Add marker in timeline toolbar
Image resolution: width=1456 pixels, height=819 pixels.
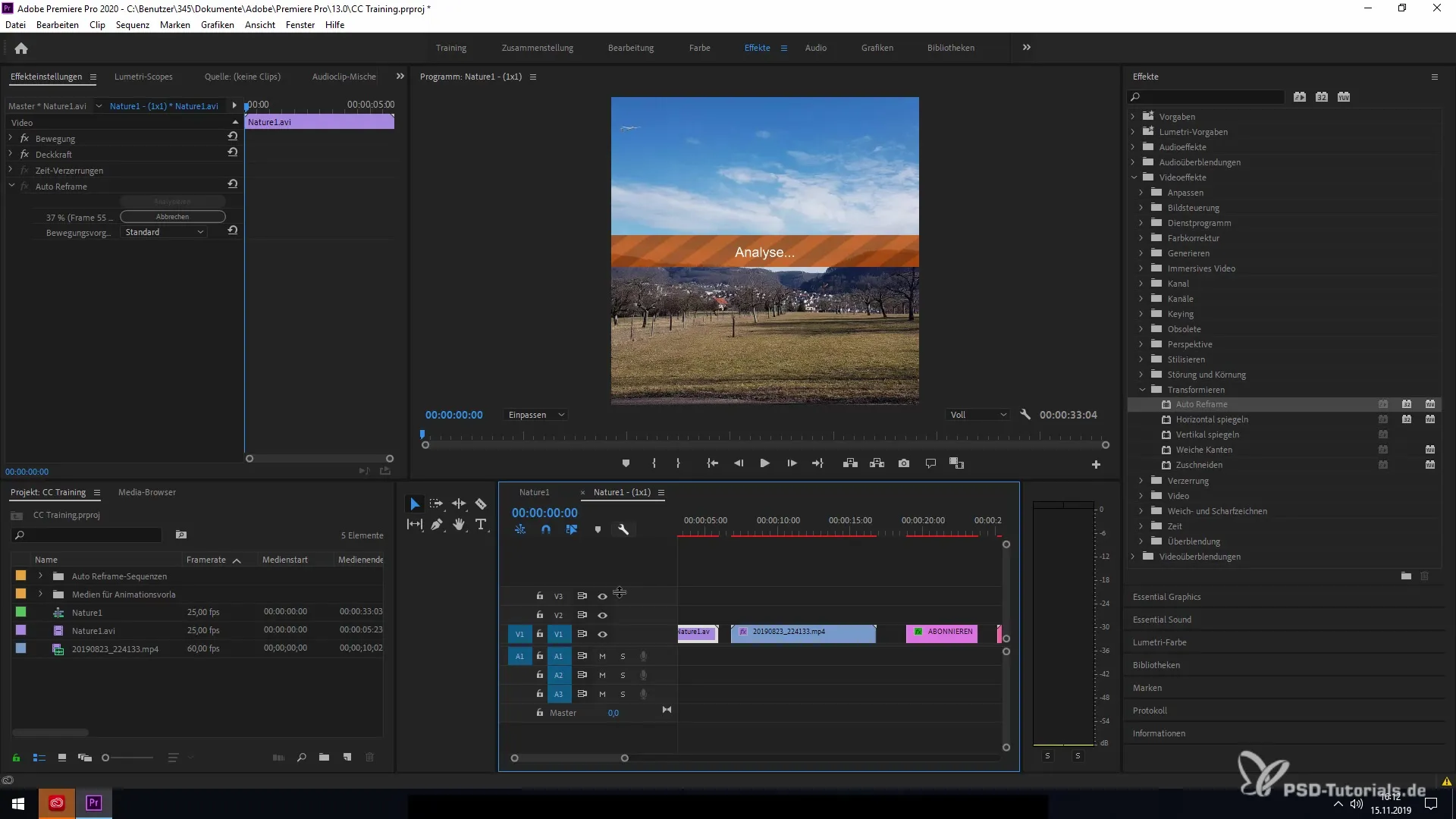(598, 530)
